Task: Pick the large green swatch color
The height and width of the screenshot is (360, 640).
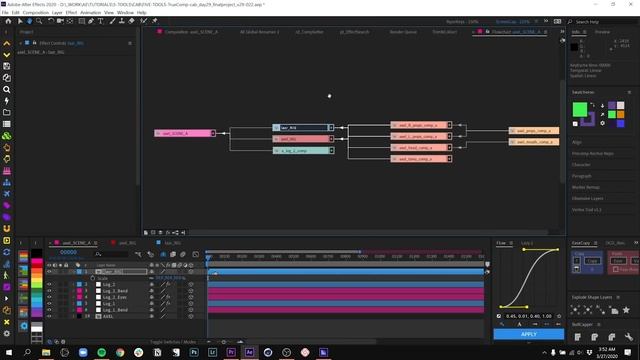Action: click(580, 110)
